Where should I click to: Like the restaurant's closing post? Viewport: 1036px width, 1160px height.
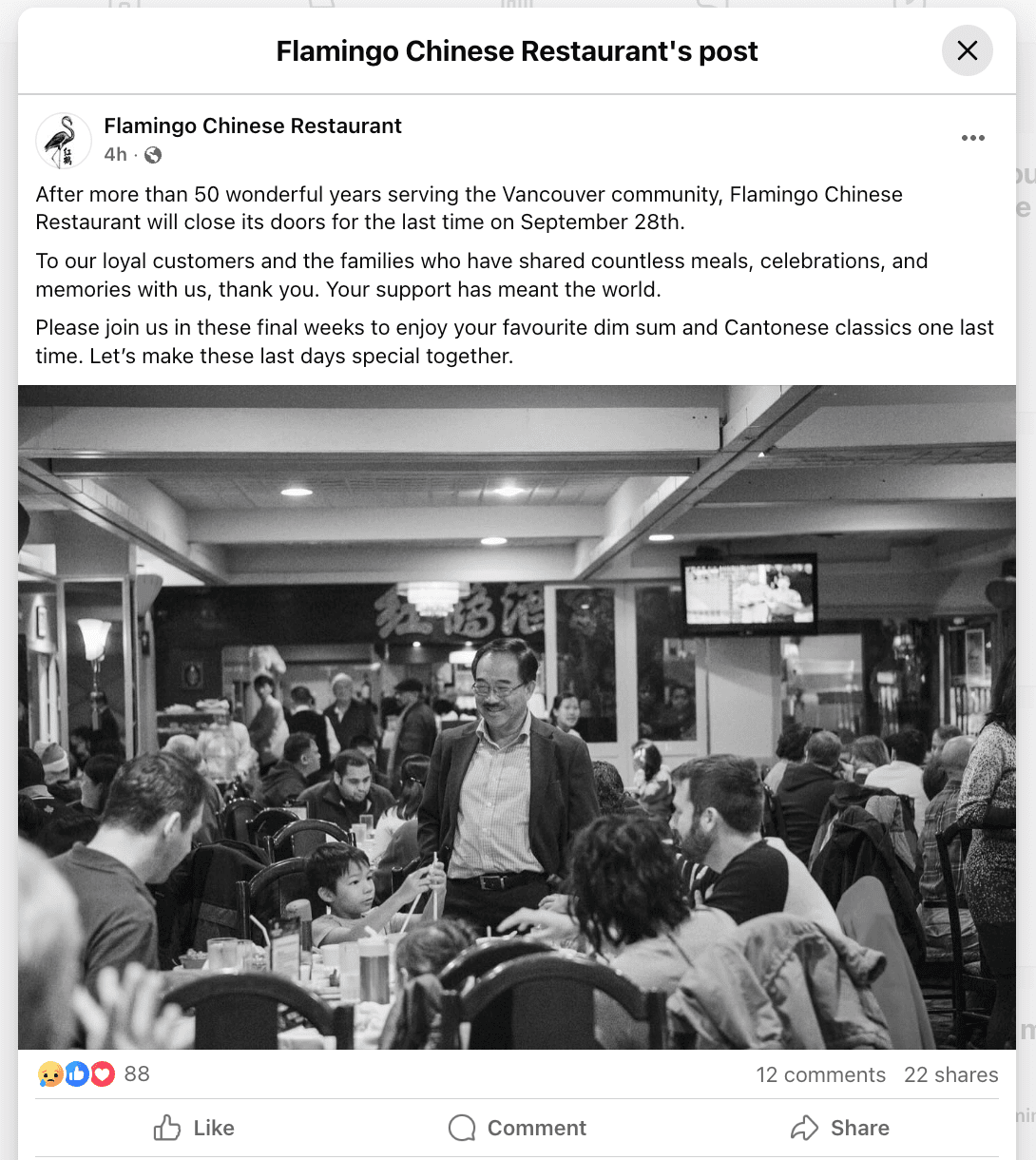pyautogui.click(x=194, y=1128)
